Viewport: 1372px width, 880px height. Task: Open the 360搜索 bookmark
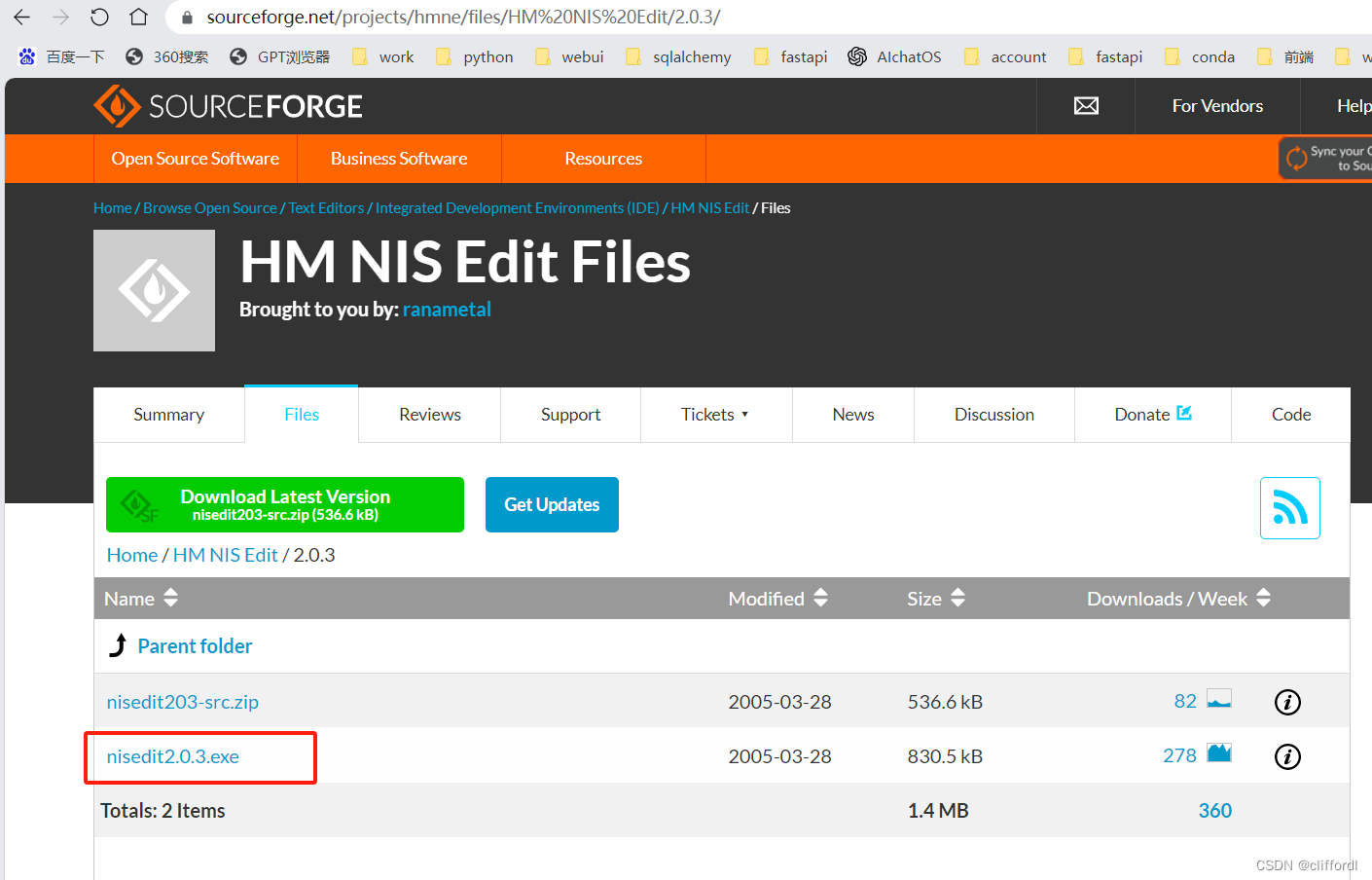(167, 56)
